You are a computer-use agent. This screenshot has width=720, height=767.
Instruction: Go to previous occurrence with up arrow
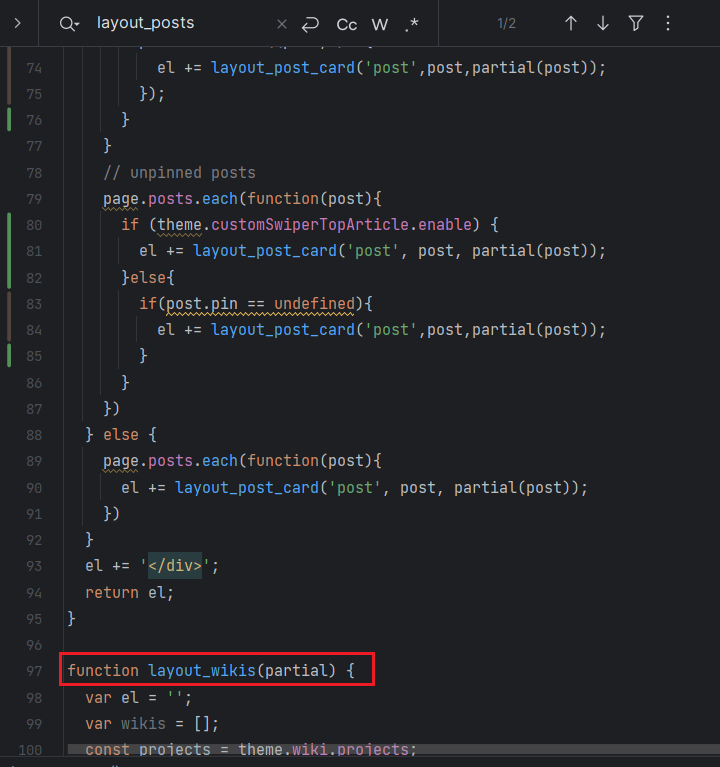click(571, 23)
